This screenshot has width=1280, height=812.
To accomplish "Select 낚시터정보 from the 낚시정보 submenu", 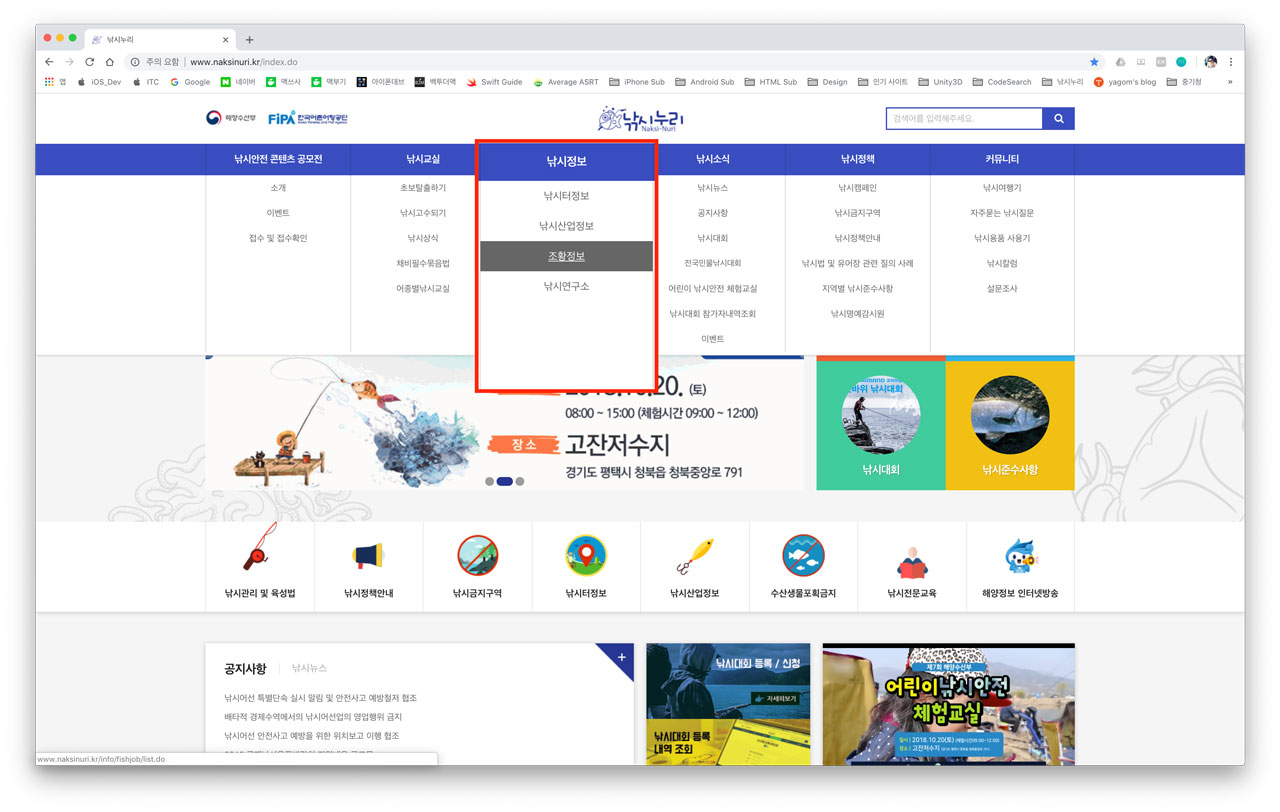I will pyautogui.click(x=566, y=196).
